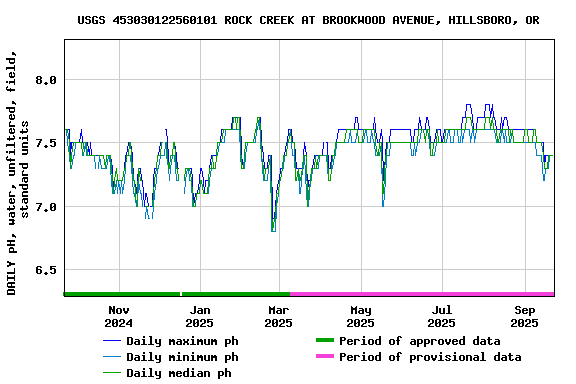Click the green daily median legend line
The width and height of the screenshot is (576, 384).
pyautogui.click(x=112, y=373)
